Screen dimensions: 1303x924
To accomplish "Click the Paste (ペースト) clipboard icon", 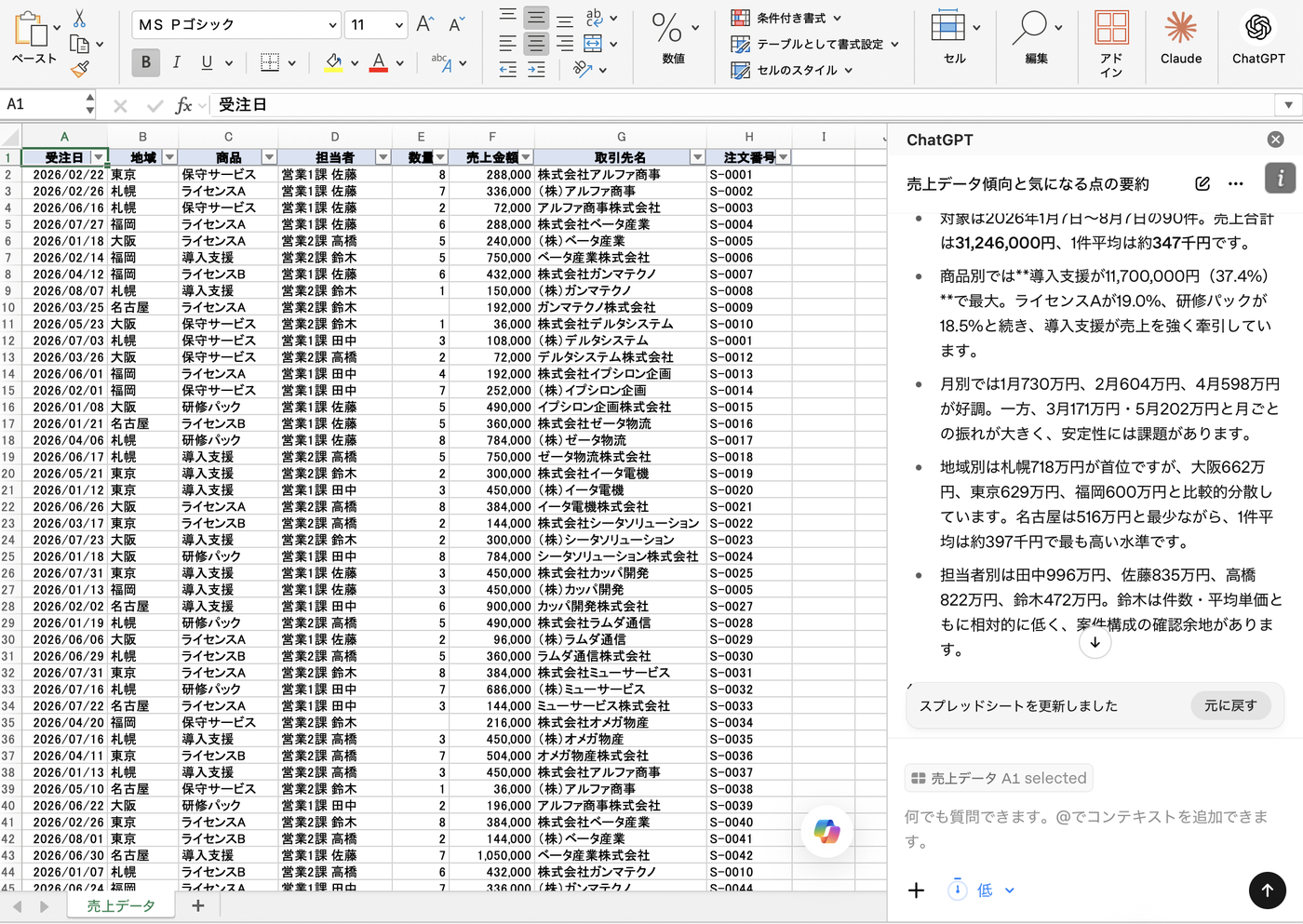I will click(32, 31).
